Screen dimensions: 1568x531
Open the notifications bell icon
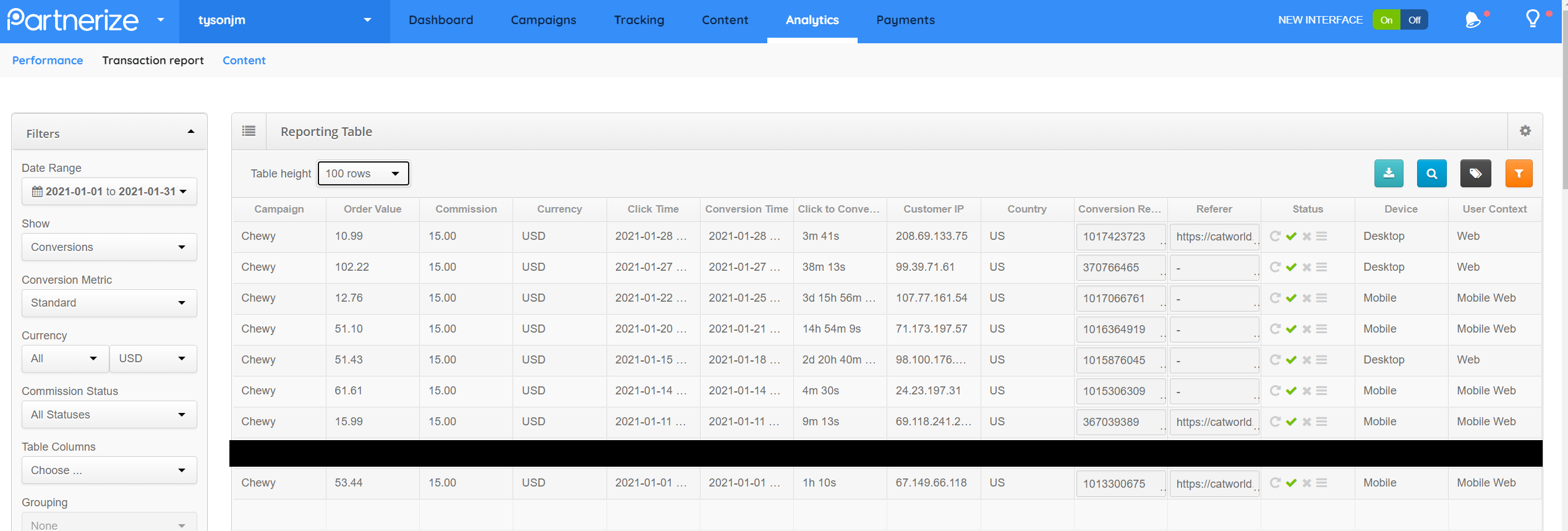pyautogui.click(x=1473, y=20)
